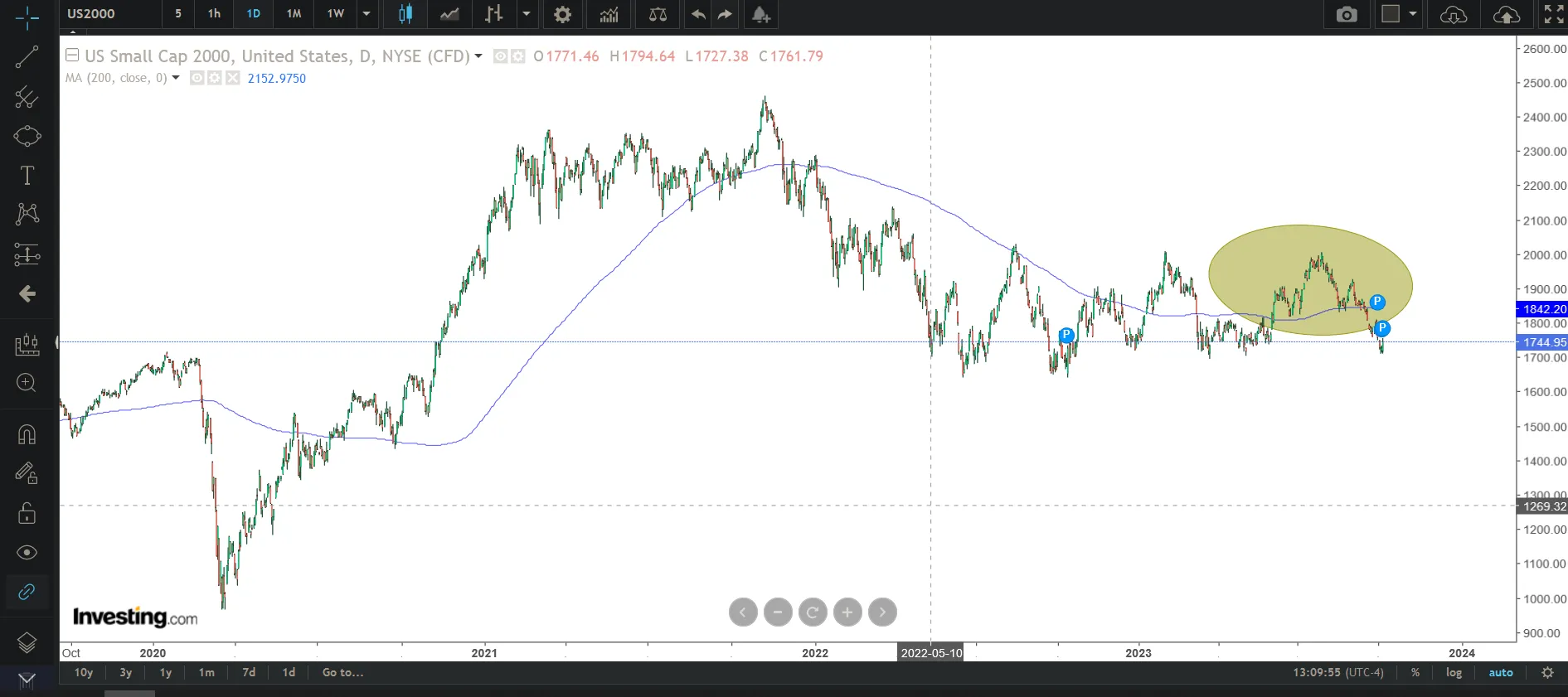Expand the MA (200, close, 0) dropdown
Viewport: 1568px width, 697px height.
coord(176,78)
